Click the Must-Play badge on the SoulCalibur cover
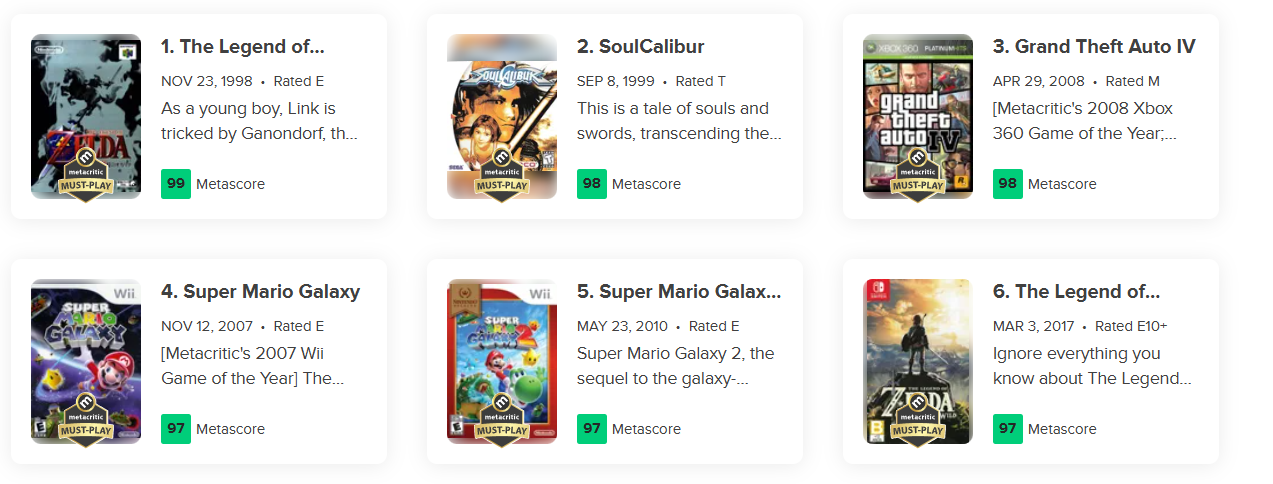The width and height of the screenshot is (1273, 484). (x=502, y=176)
